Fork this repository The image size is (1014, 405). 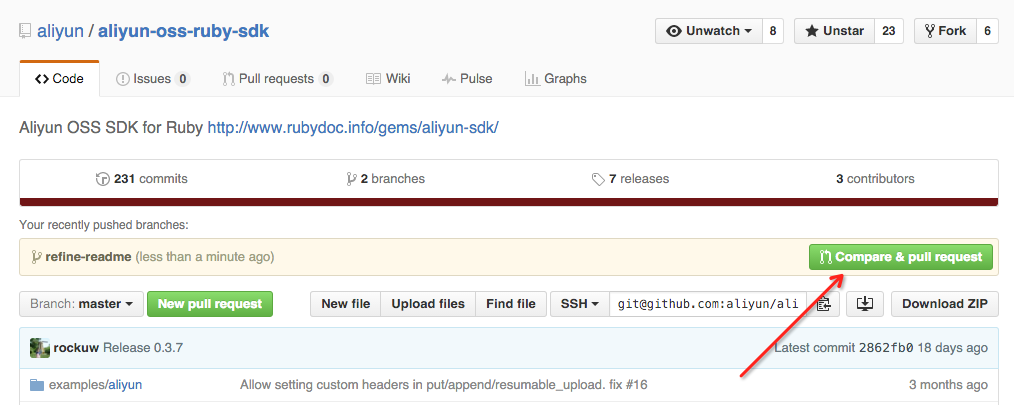click(943, 31)
